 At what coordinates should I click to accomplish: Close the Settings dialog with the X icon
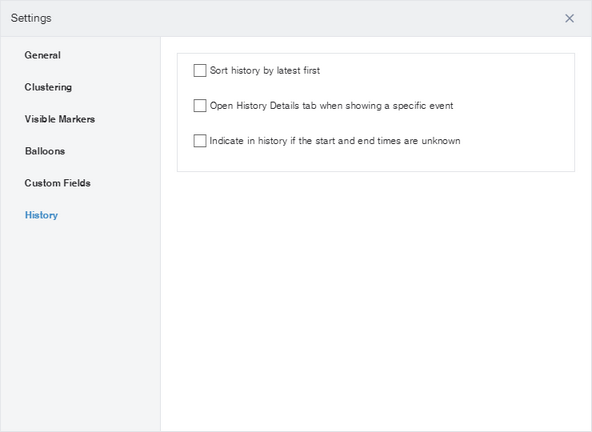(569, 18)
